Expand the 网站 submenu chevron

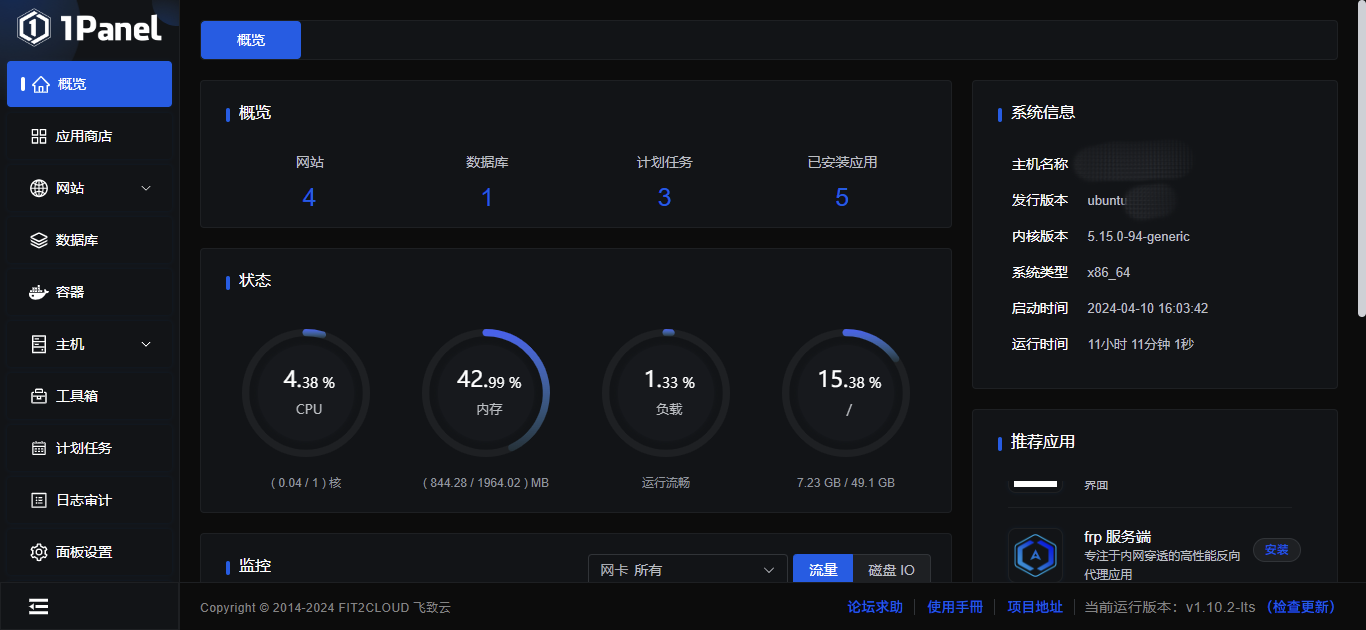[x=146, y=188]
